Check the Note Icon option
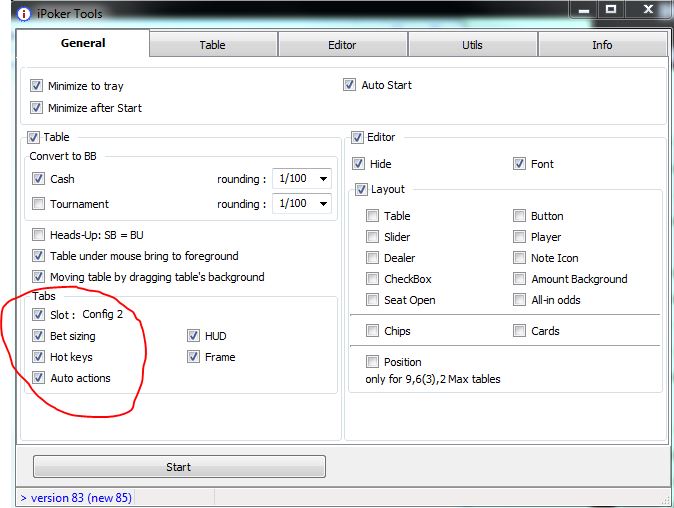This screenshot has width=674, height=508. [519, 258]
